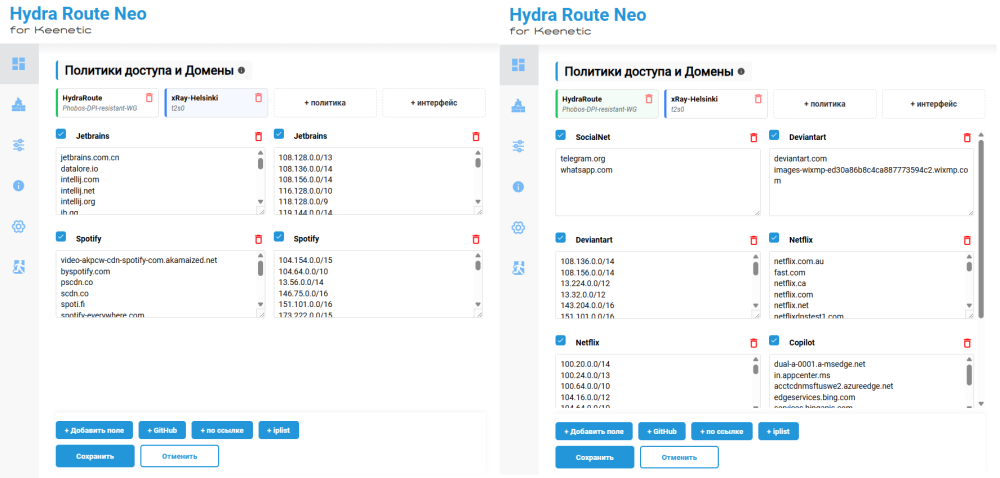Open gear settings in right panel sidebar
The image size is (1000, 478).
coord(518,227)
